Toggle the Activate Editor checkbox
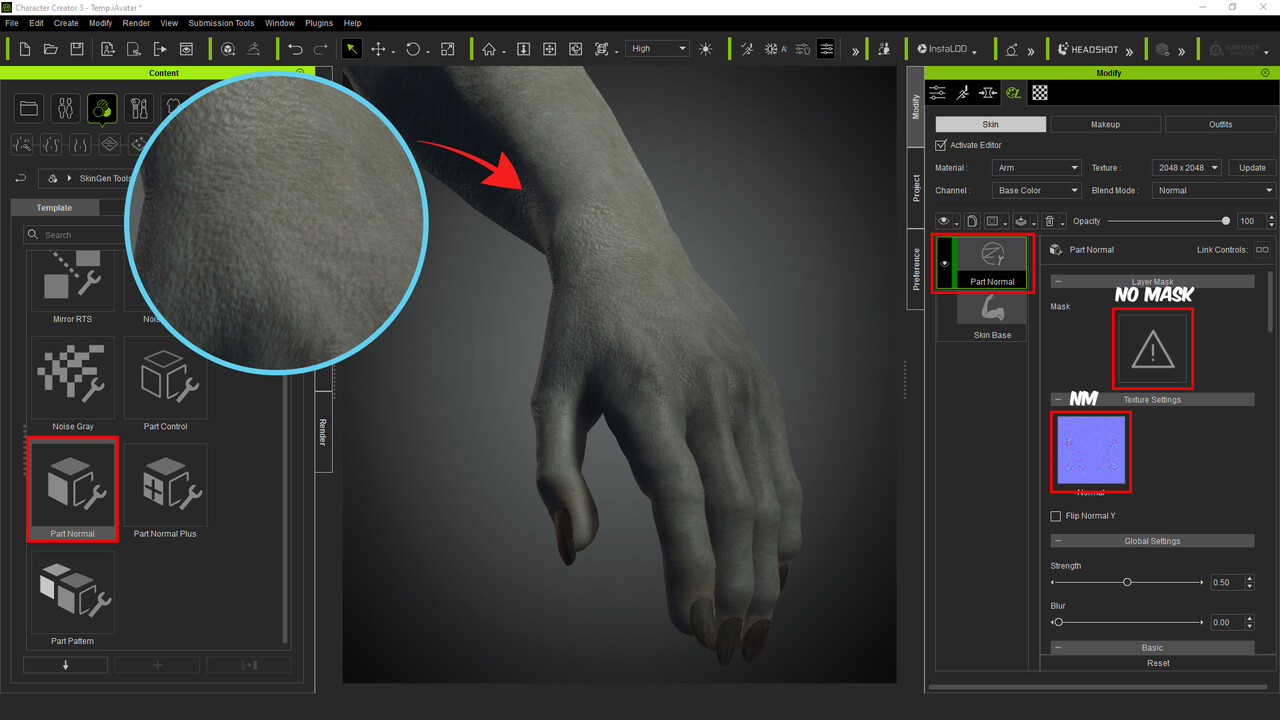Image resolution: width=1280 pixels, height=720 pixels. coord(941,145)
